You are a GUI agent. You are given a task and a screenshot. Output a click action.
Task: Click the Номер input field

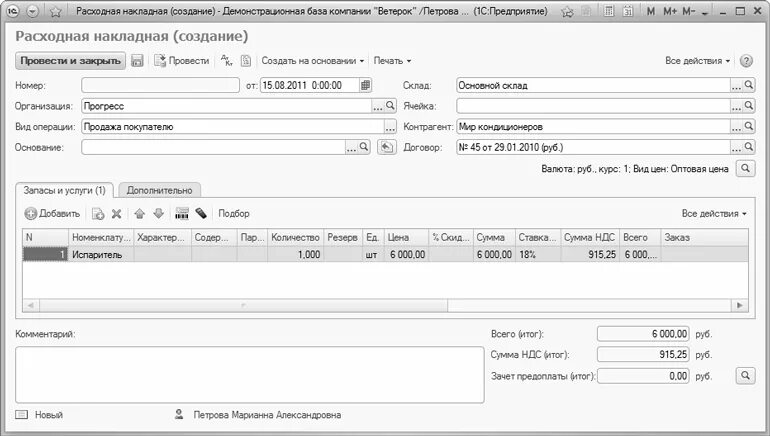(x=160, y=85)
